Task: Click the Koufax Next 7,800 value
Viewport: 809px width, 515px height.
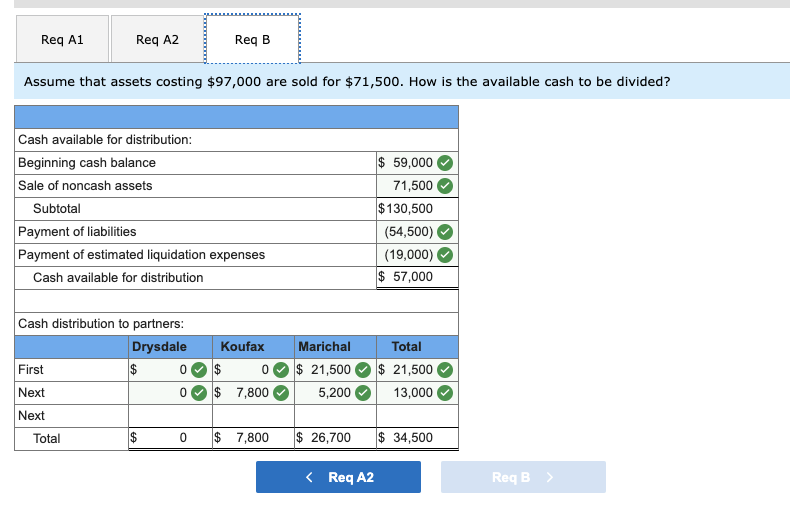Action: 252,393
